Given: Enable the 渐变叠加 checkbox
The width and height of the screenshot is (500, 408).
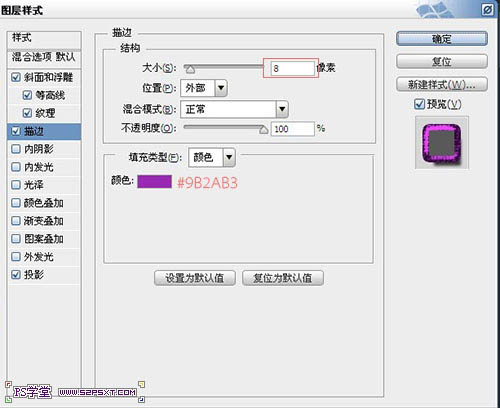Looking at the screenshot, I should pyautogui.click(x=16, y=221).
